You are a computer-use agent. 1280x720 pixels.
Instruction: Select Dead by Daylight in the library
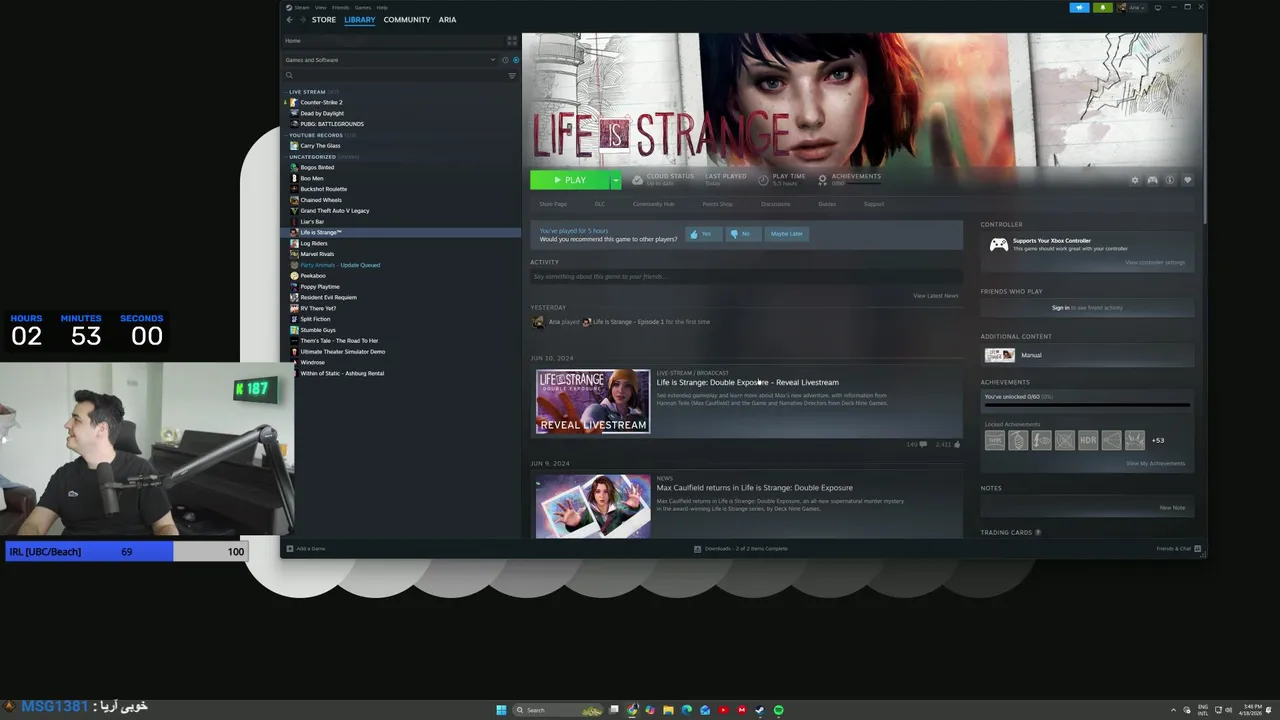coord(322,114)
